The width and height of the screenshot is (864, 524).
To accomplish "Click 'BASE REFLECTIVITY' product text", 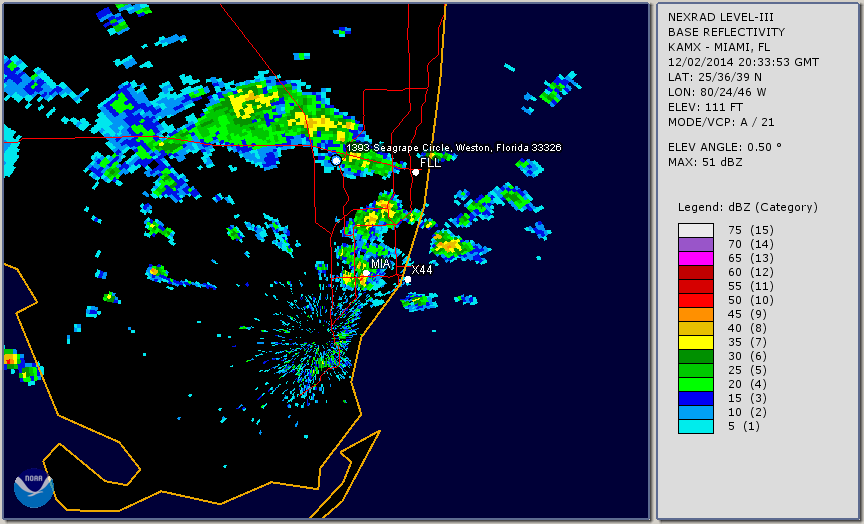I will [x=726, y=33].
